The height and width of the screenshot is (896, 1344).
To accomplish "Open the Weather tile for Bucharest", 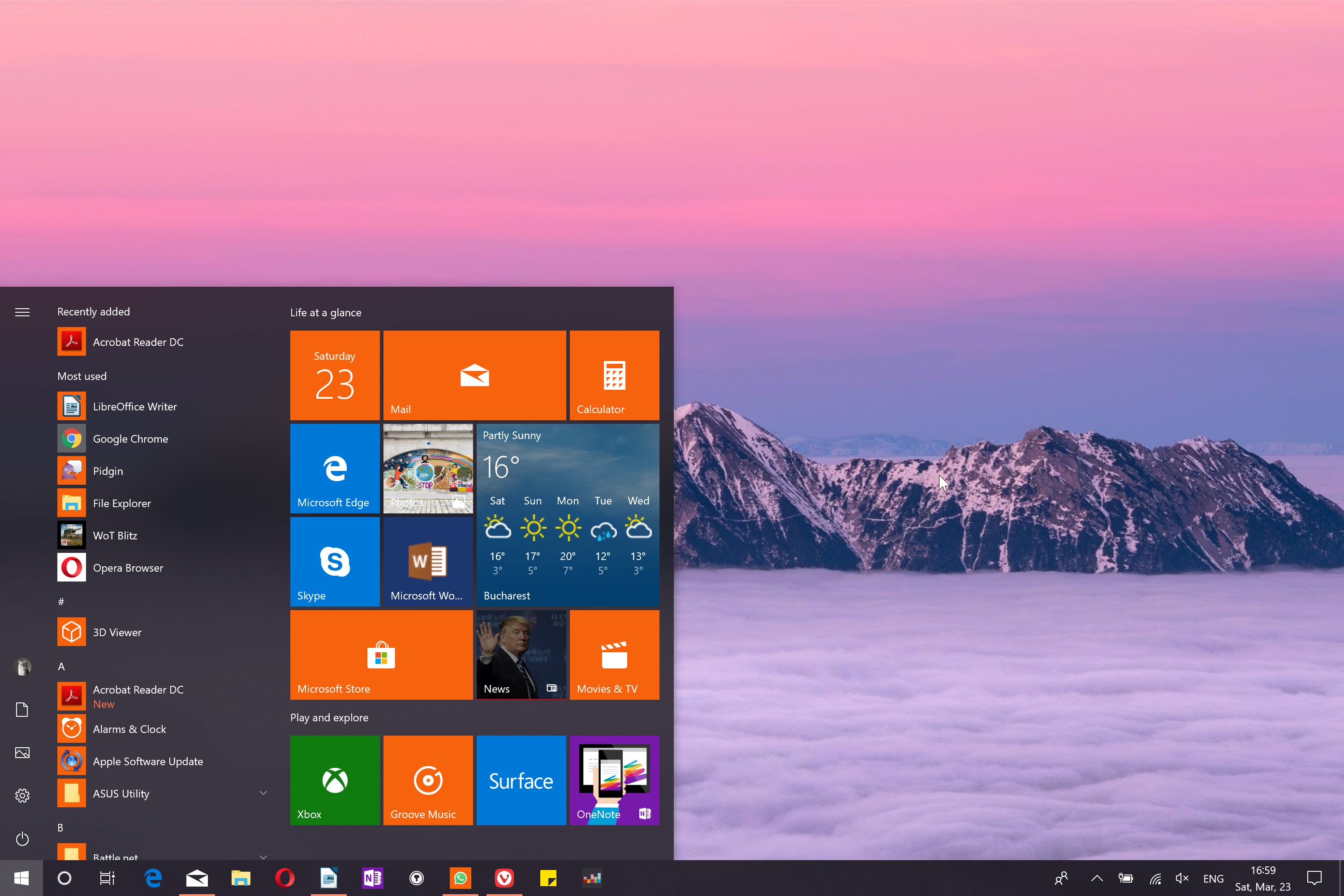I will (568, 515).
